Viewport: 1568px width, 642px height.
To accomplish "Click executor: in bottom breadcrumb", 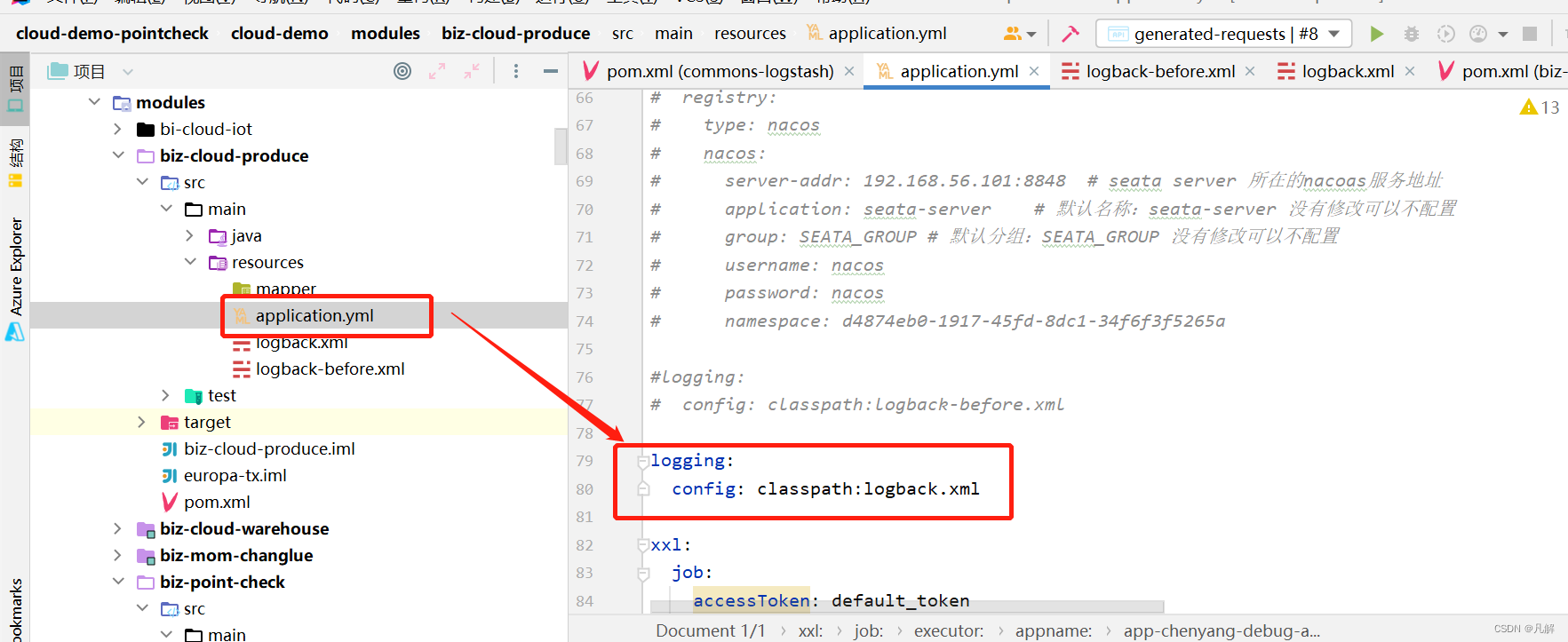I will (x=949, y=630).
